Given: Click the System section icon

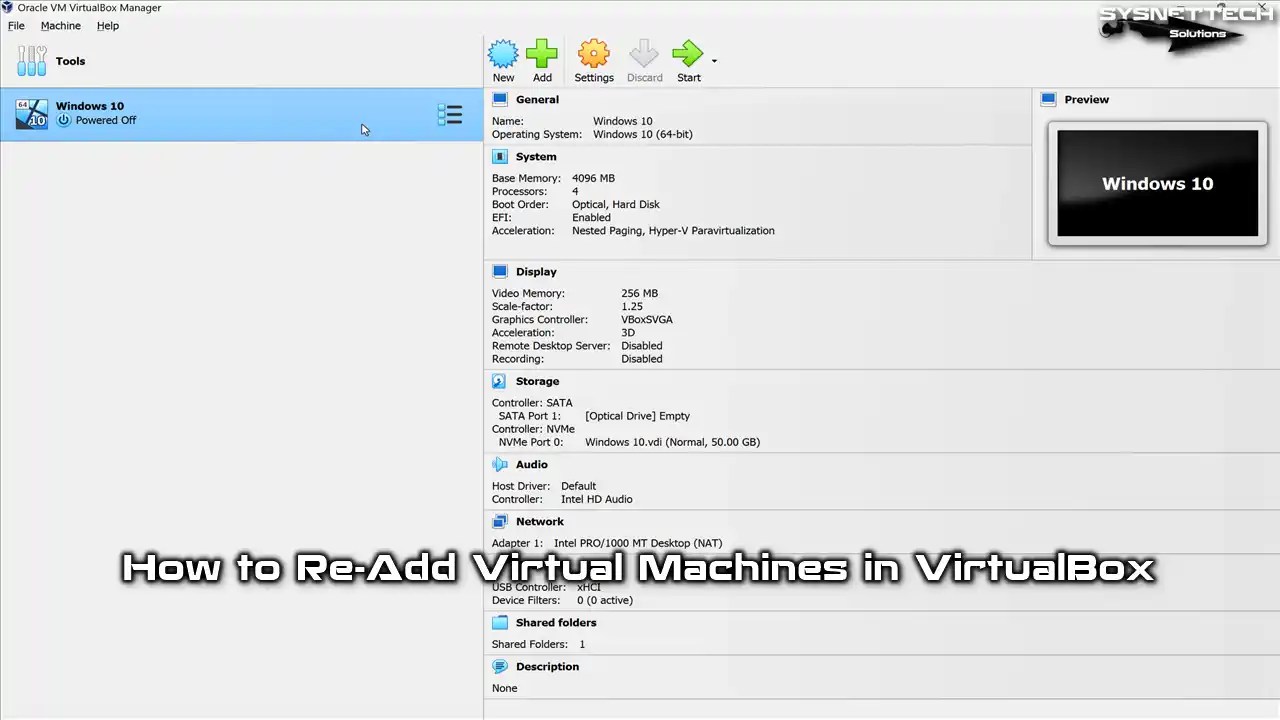Looking at the screenshot, I should (499, 156).
